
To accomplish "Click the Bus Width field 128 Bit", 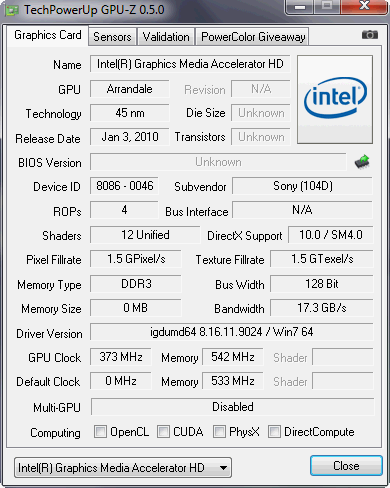I will tap(322, 284).
